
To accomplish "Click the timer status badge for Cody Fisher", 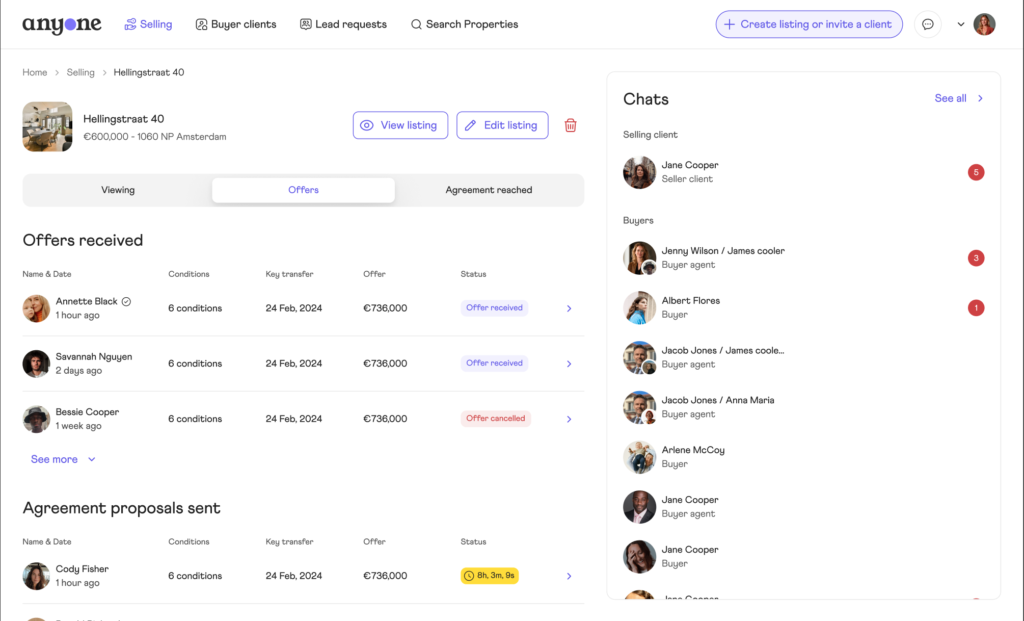I will [x=489, y=576].
